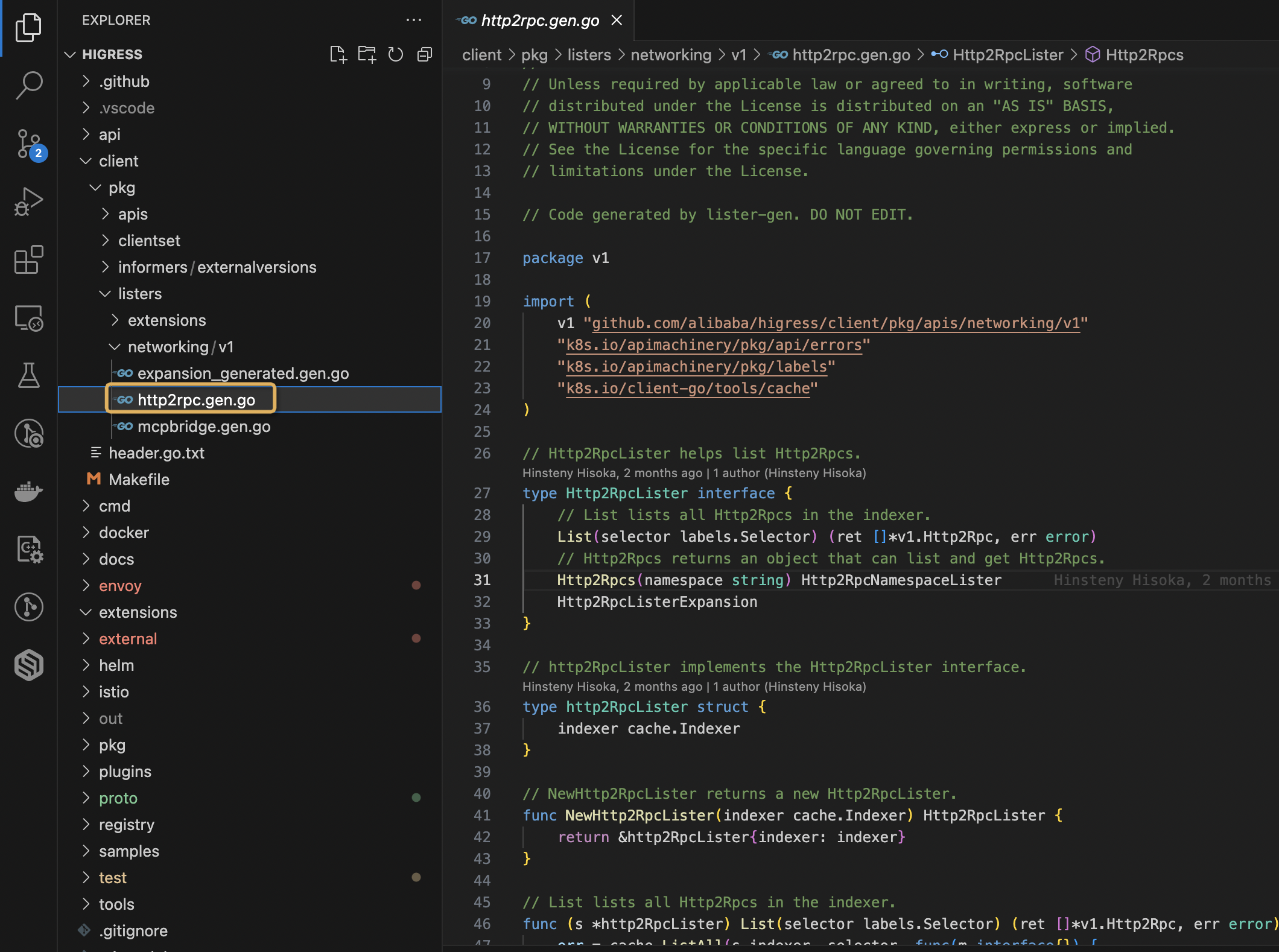Open the Explorer views menu (ellipsis)

coord(414,20)
